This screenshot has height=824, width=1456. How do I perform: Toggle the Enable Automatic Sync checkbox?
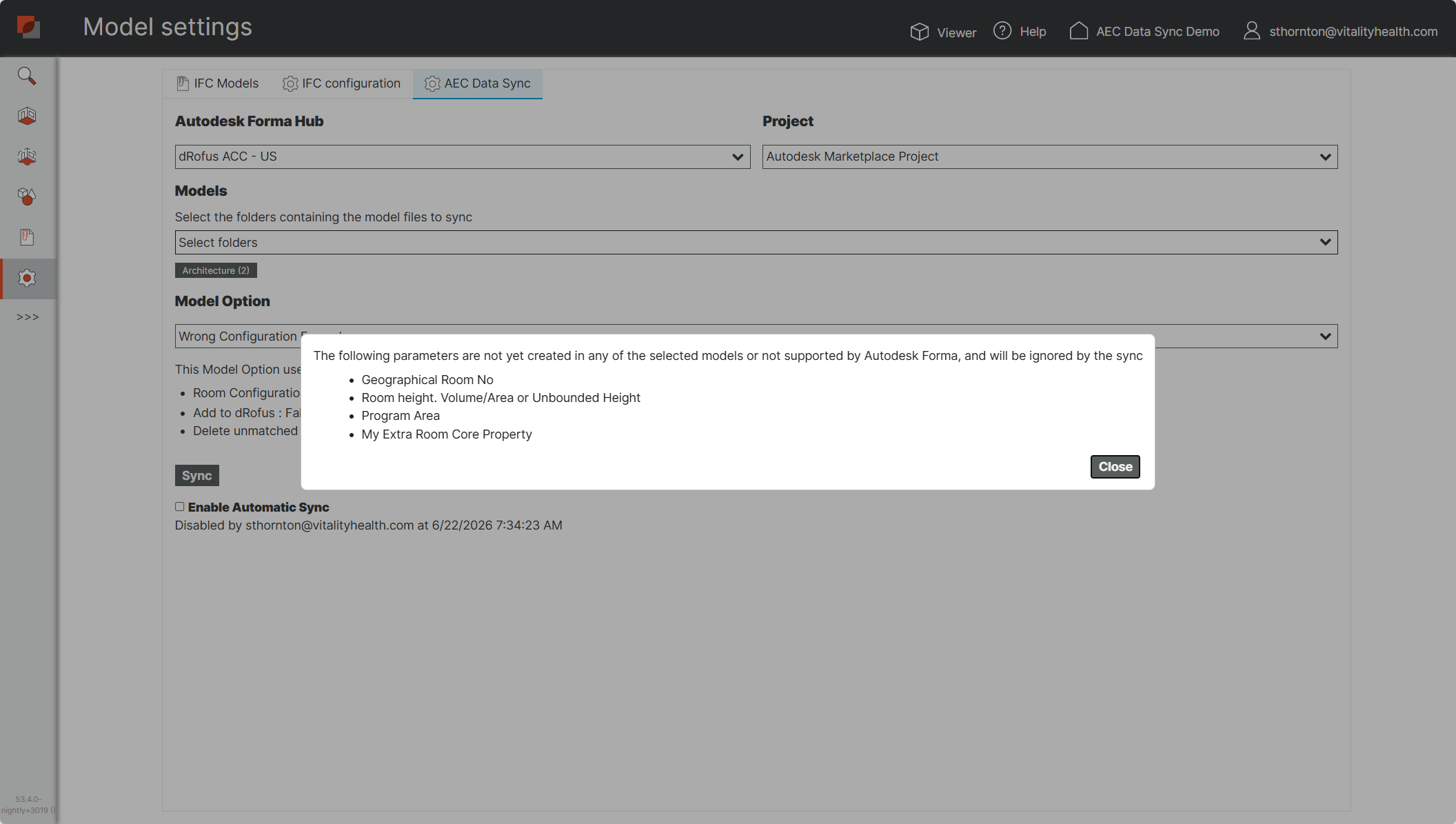180,507
